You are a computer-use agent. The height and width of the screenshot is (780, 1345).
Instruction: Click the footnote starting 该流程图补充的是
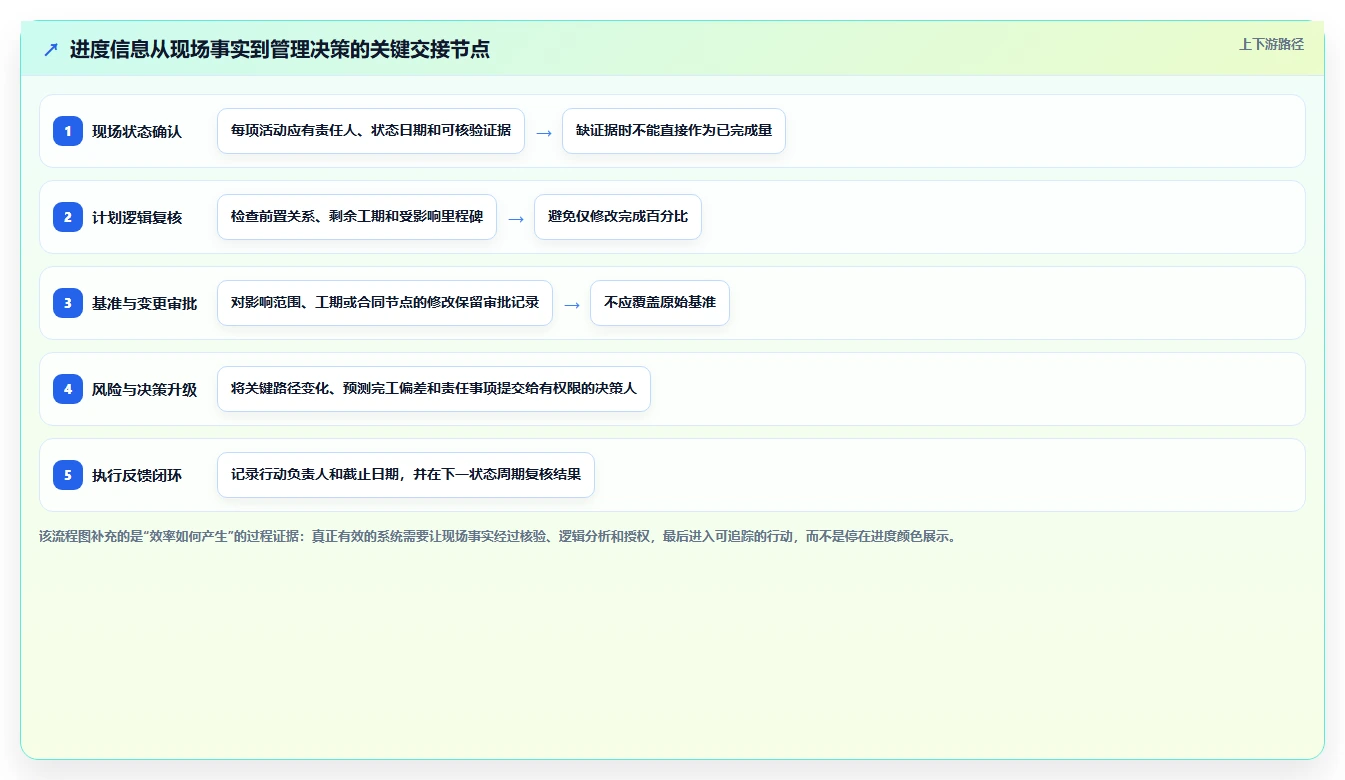[498, 536]
